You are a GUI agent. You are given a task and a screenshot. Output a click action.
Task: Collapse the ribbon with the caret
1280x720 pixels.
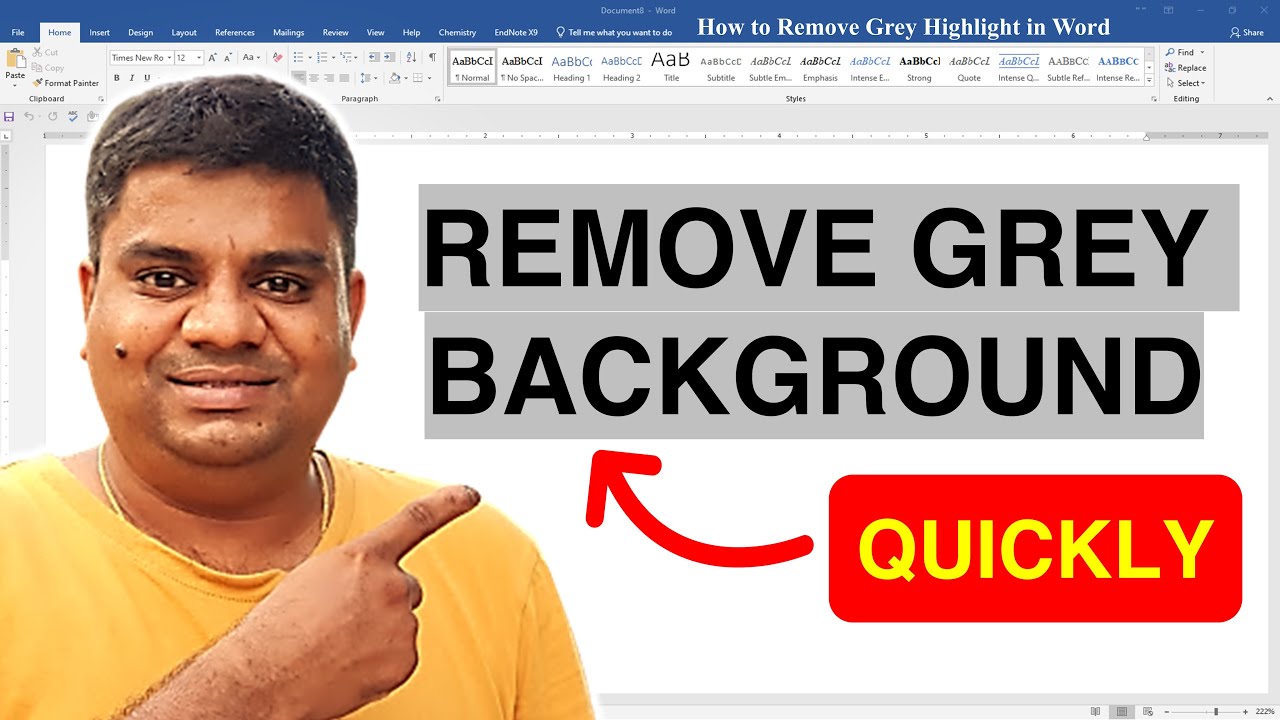[1270, 99]
